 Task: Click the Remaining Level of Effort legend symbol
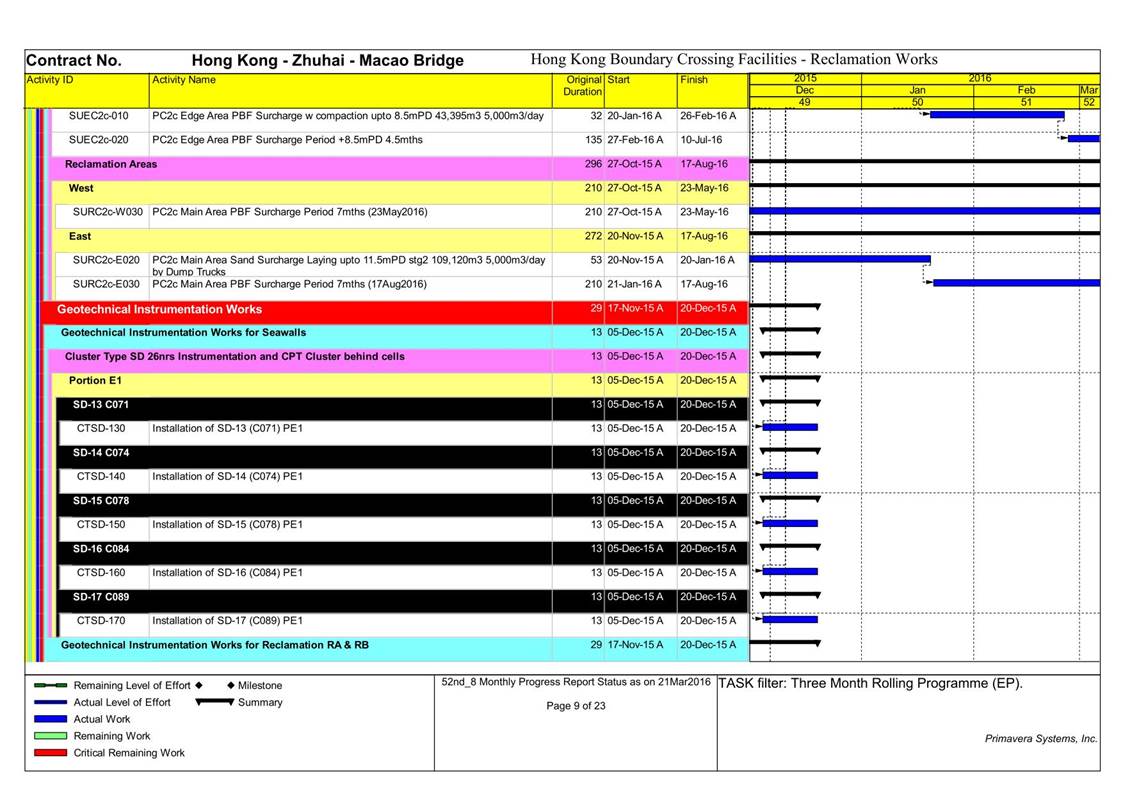50,686
